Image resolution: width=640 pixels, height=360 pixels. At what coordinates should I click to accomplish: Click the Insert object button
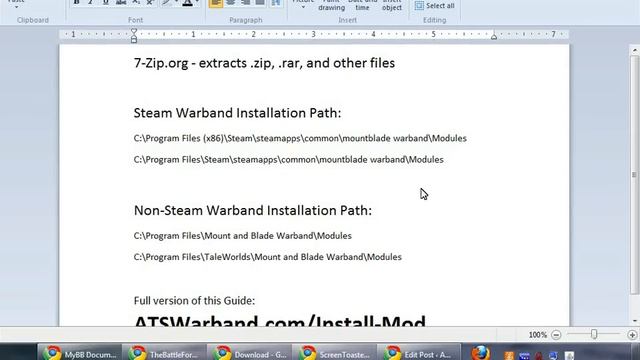[x=392, y=5]
